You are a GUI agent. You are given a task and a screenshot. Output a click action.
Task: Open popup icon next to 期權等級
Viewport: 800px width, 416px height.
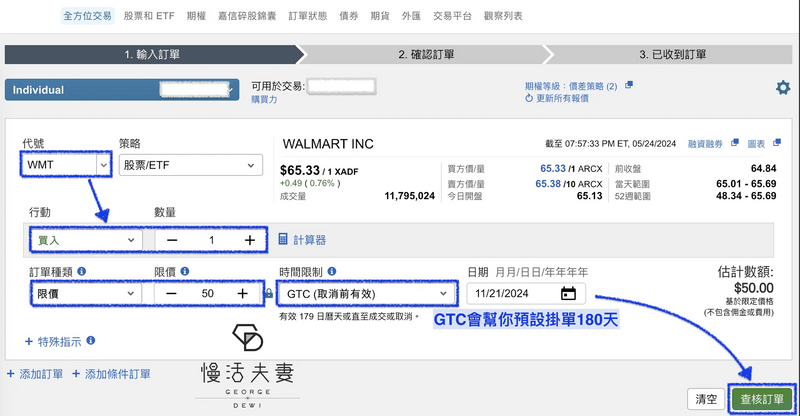pyautogui.click(x=629, y=85)
